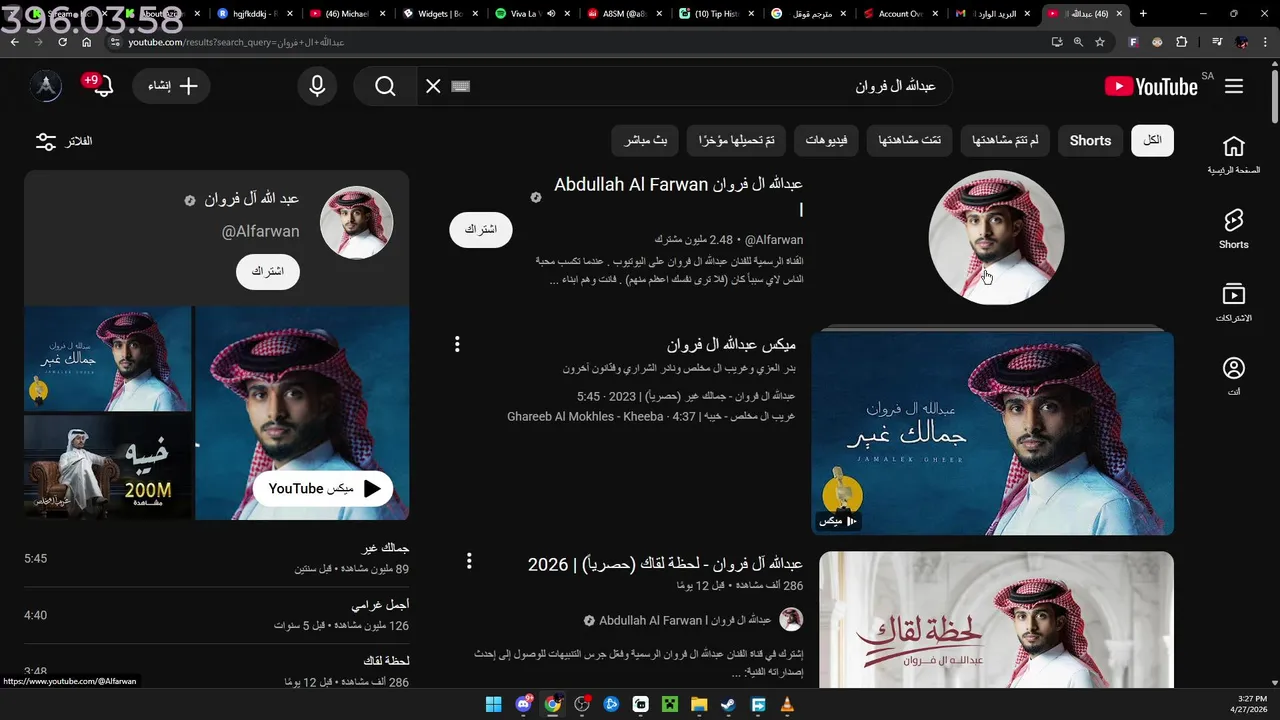Select the تمّت مشاهدتها chip
This screenshot has height=720, width=1280.
coord(909,141)
